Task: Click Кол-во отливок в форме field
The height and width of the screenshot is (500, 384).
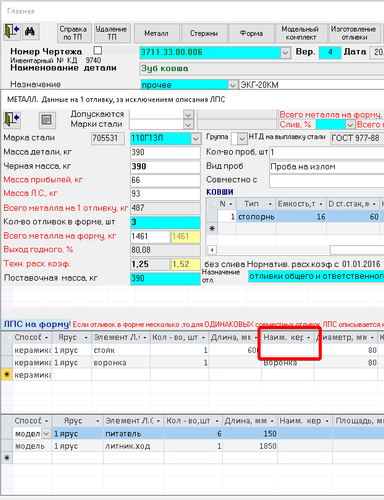Action: point(165,222)
